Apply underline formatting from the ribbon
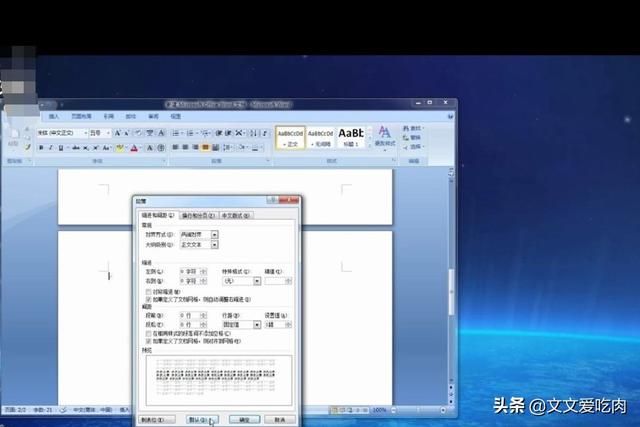The image size is (640, 427). tap(62, 148)
